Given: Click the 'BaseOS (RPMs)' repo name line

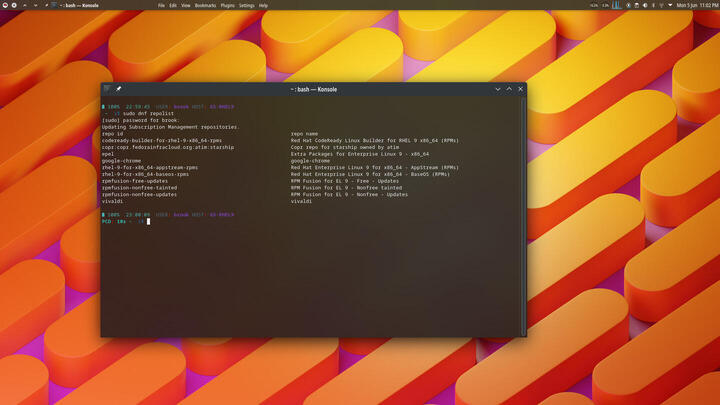Looking at the screenshot, I should pyautogui.click(x=370, y=174).
